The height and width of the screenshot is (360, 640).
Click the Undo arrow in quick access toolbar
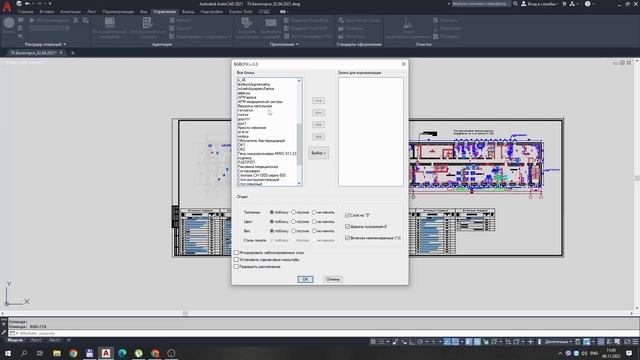coord(27,4)
